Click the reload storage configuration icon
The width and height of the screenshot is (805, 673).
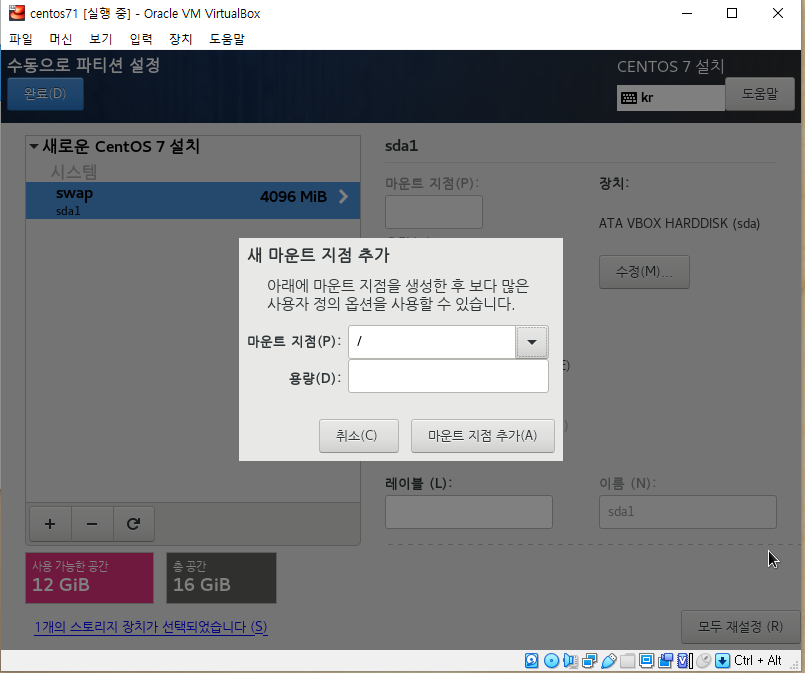[133, 524]
